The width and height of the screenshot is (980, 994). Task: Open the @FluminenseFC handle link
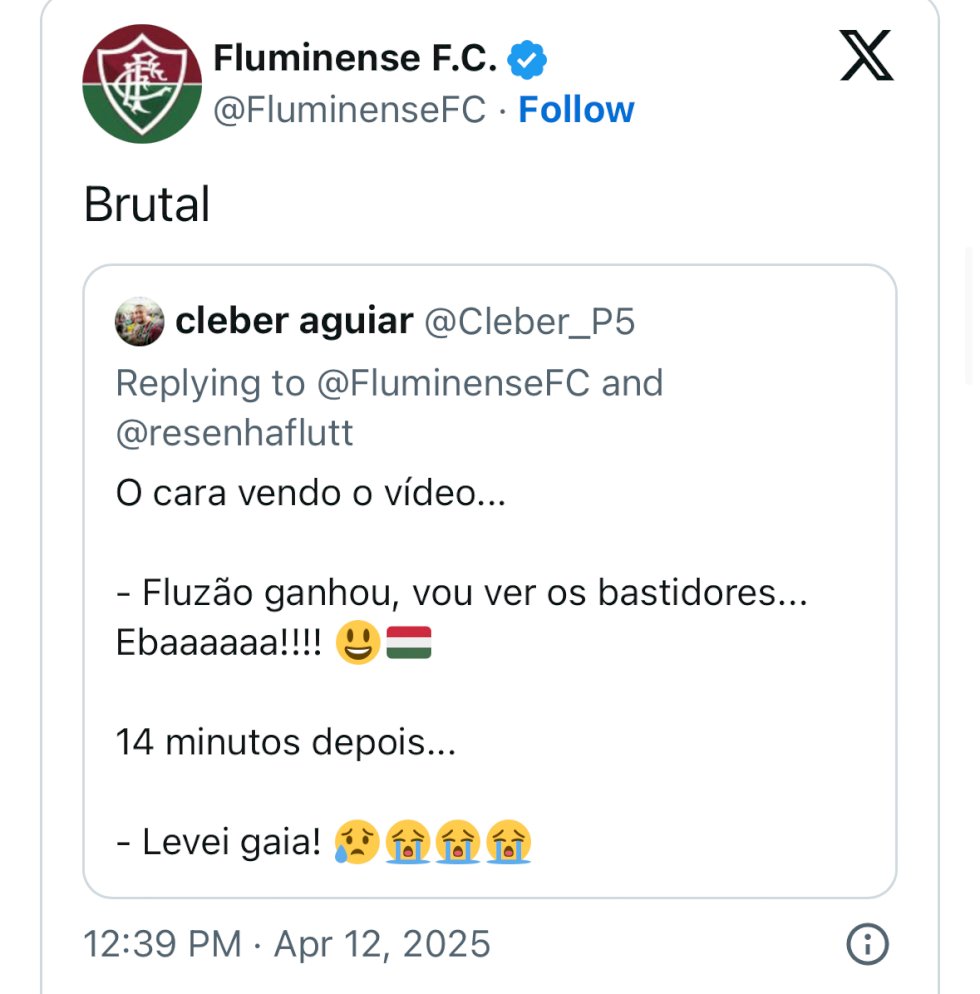350,110
